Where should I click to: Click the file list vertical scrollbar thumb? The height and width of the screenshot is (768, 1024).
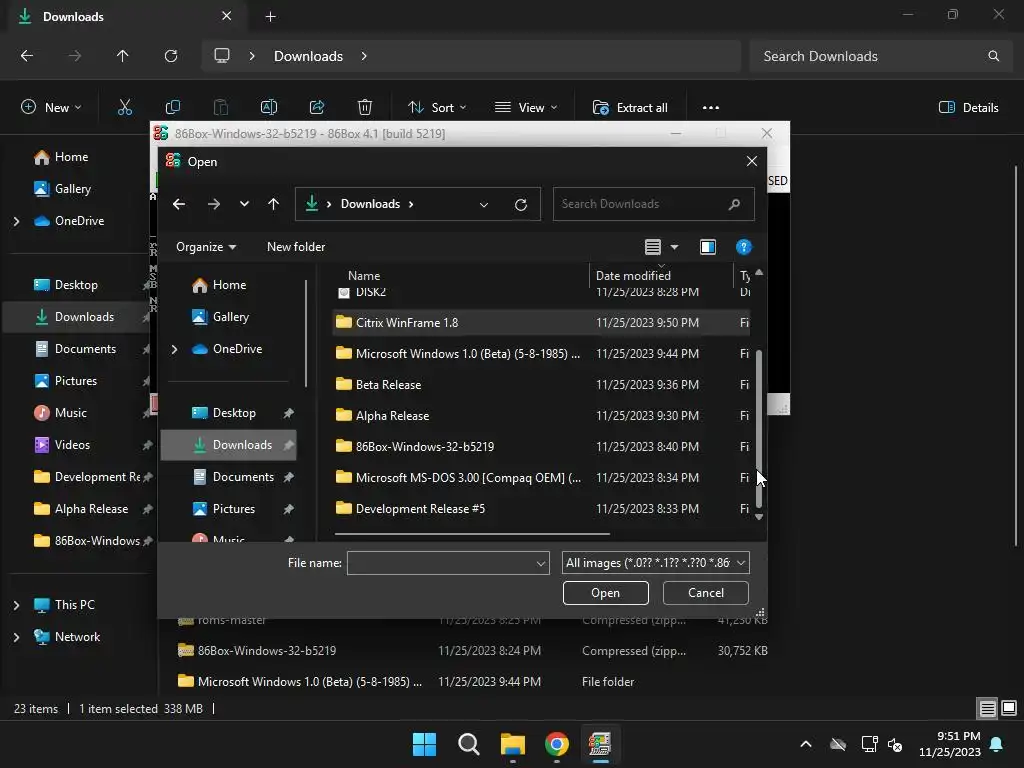(758, 428)
